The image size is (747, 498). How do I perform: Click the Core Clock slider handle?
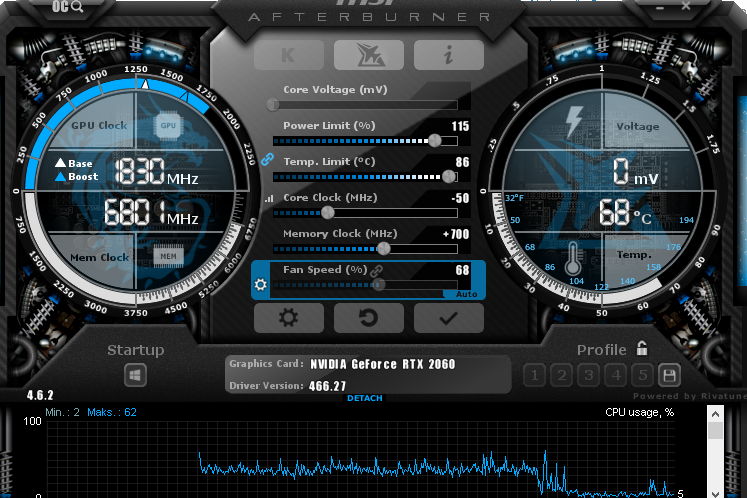click(328, 213)
